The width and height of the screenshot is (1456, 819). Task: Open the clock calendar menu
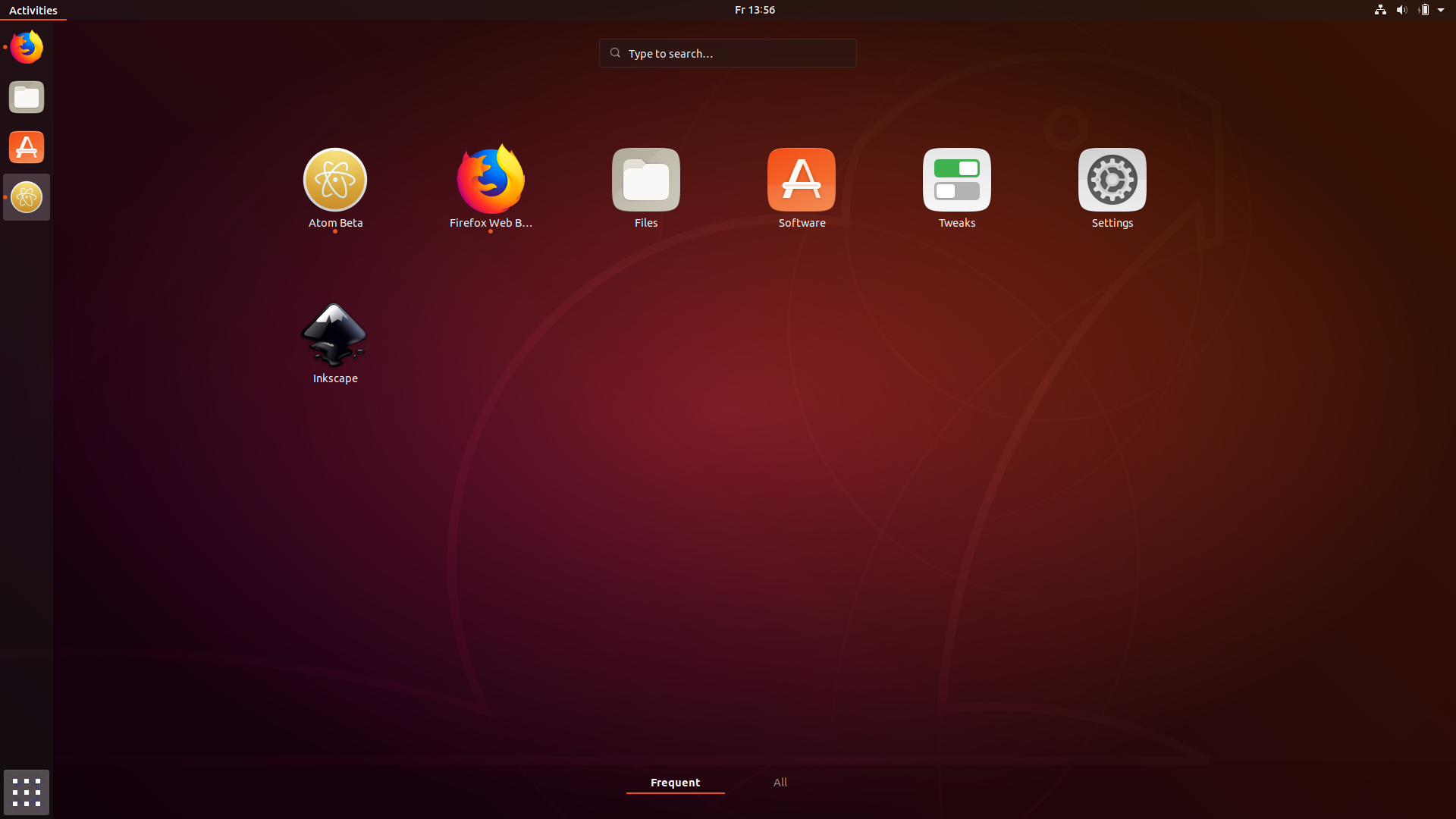[x=755, y=10]
